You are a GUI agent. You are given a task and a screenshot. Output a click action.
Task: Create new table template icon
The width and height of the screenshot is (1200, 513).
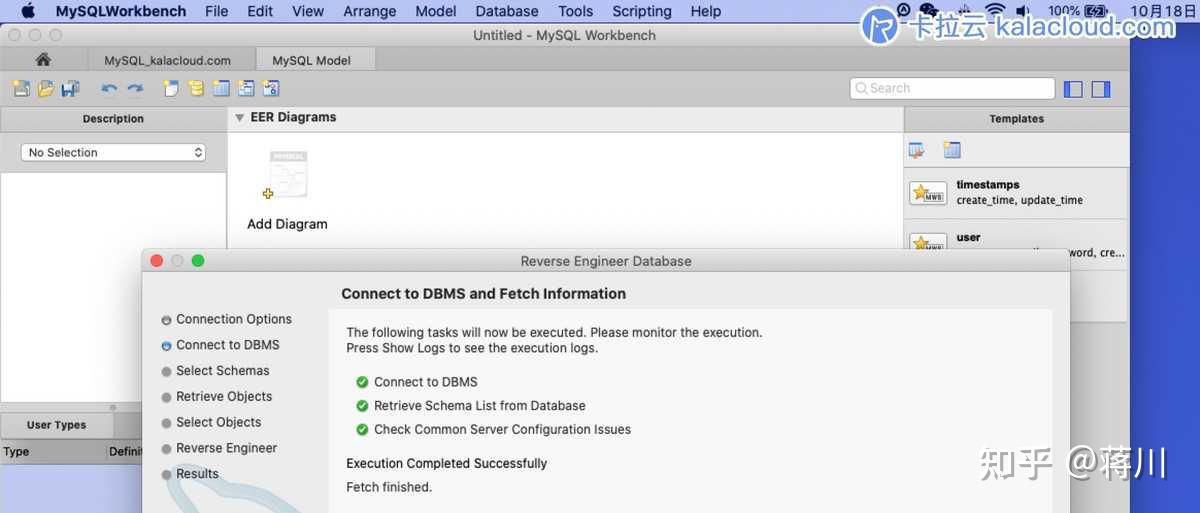[951, 151]
